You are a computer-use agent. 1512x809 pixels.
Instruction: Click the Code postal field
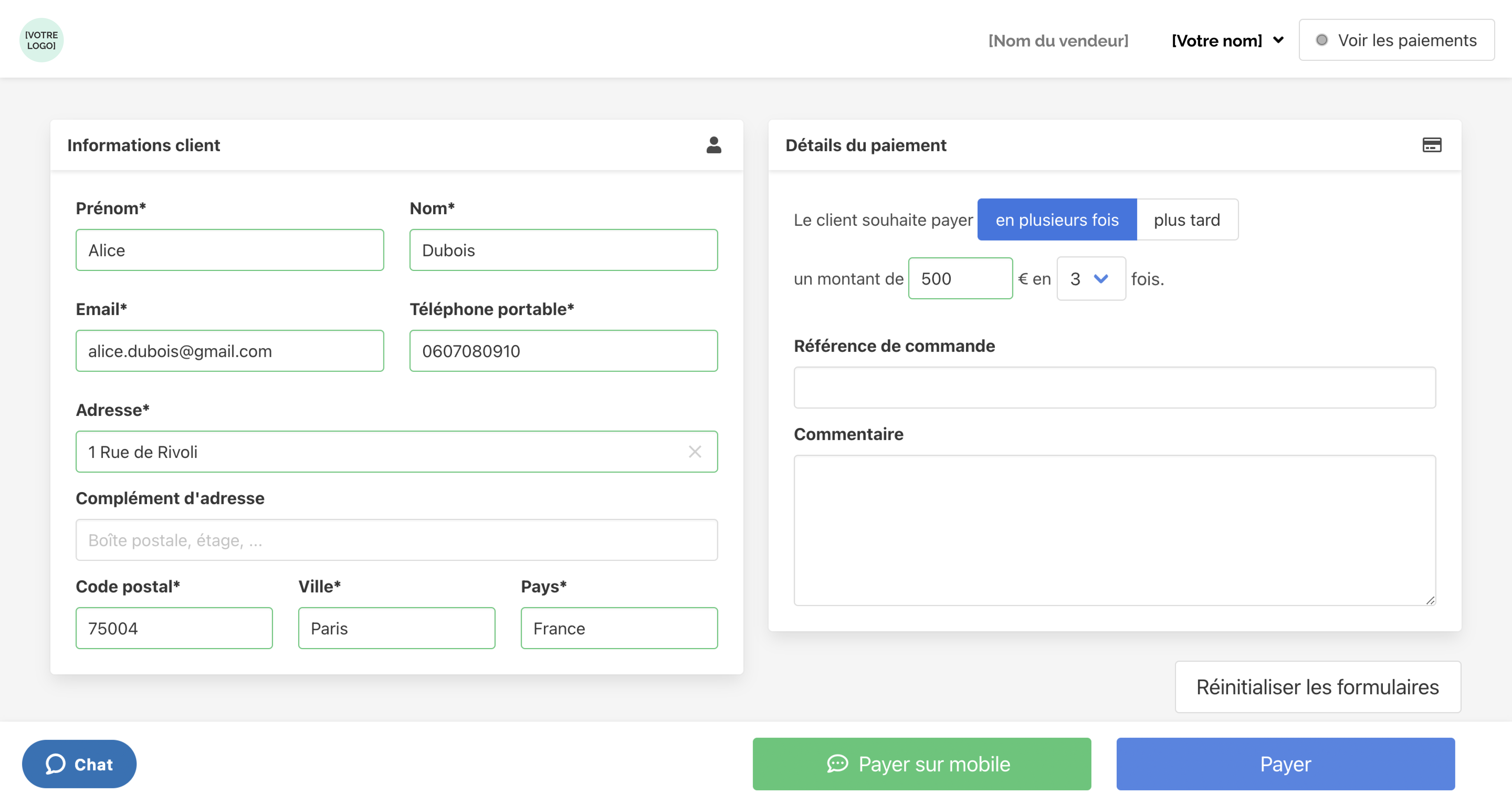(174, 628)
